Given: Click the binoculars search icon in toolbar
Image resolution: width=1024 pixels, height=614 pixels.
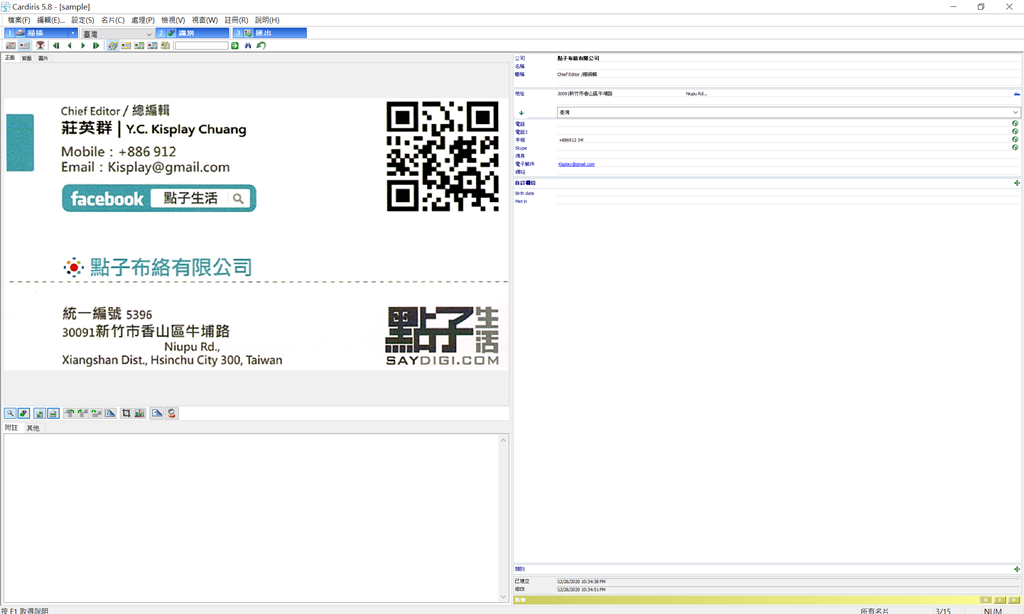Looking at the screenshot, I should 248,46.
